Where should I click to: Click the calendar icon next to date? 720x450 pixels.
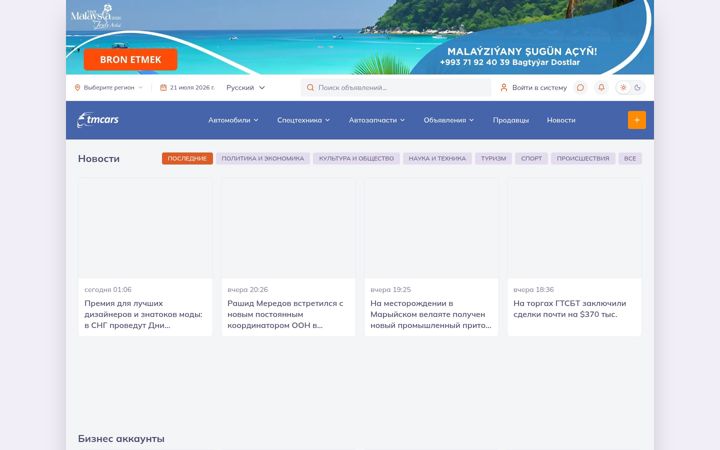pos(163,87)
